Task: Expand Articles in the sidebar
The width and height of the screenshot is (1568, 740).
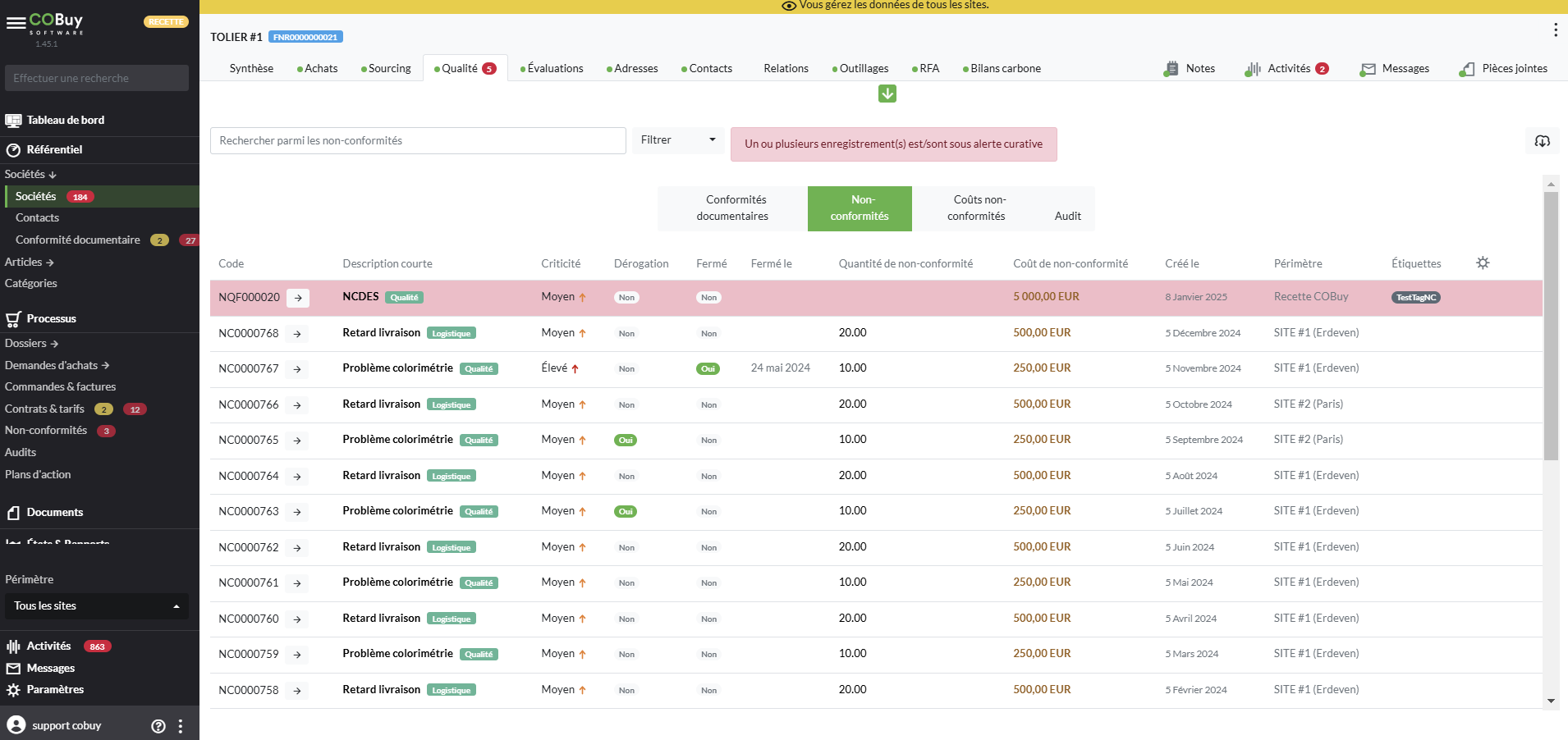Action: (x=30, y=263)
